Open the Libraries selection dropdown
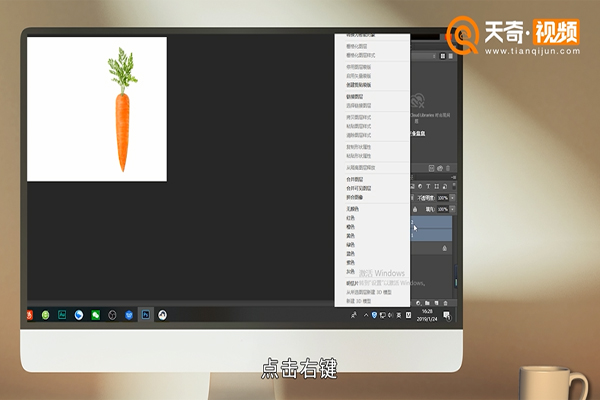The image size is (600, 400). 434,56
